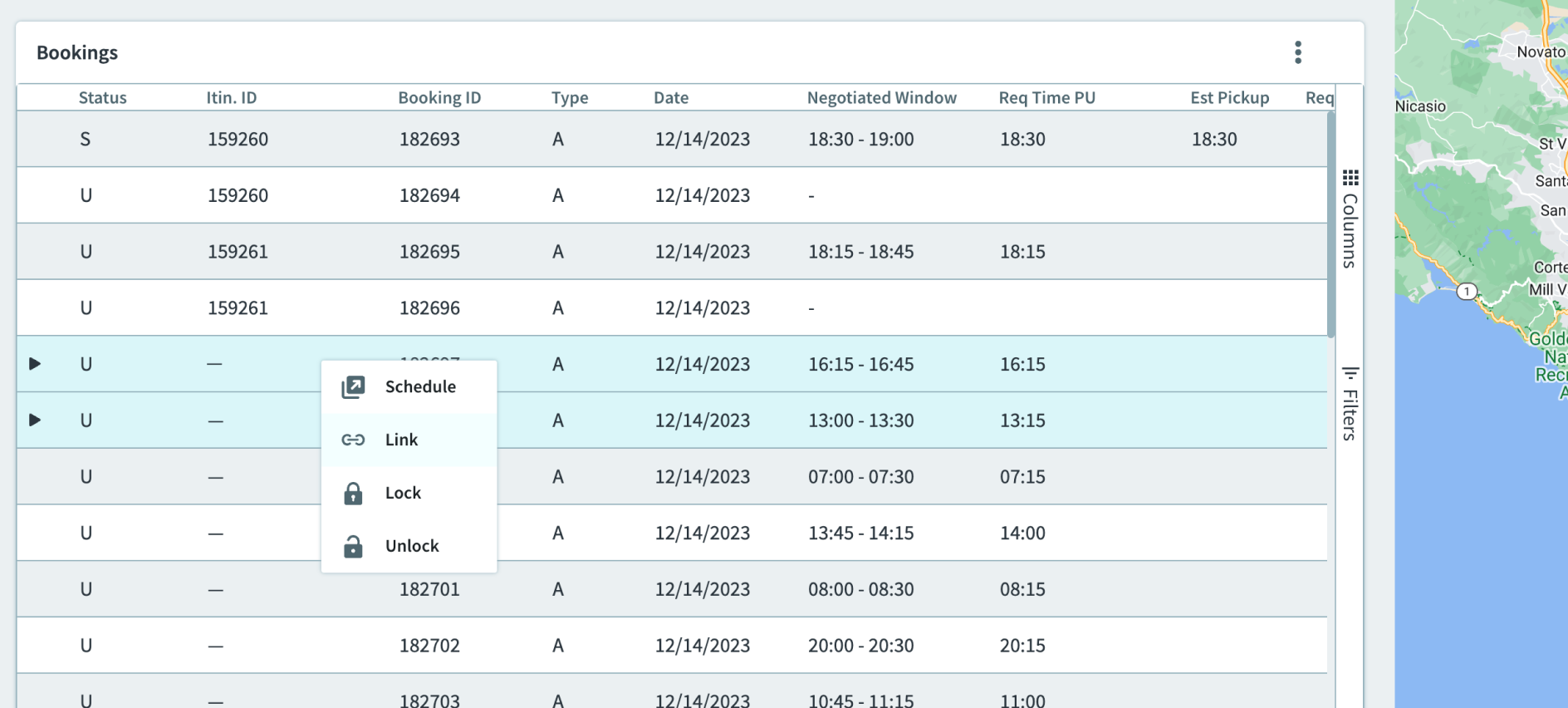Viewport: 1568px width, 708px height.
Task: Click the open padlock Unlock icon
Action: 353,547
